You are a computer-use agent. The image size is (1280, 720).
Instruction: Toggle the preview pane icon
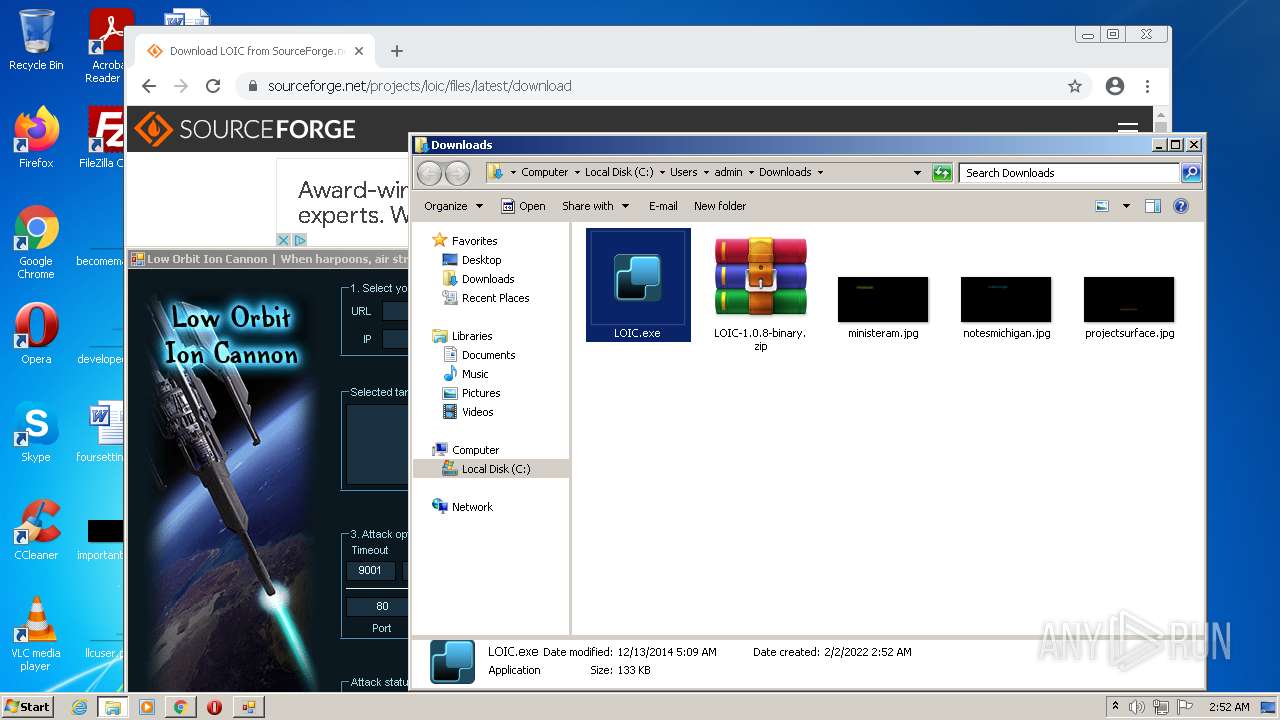pos(1153,206)
